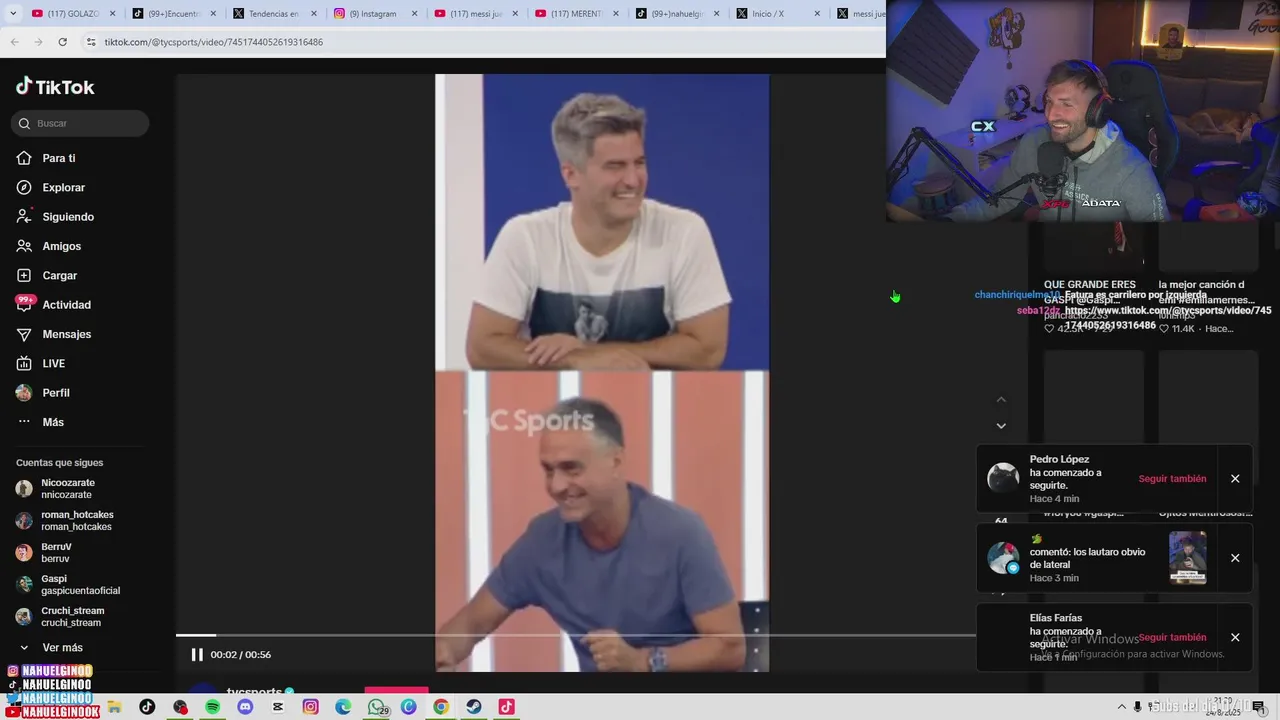Open Pedro López's avatar
1280x720 pixels.
1003,478
